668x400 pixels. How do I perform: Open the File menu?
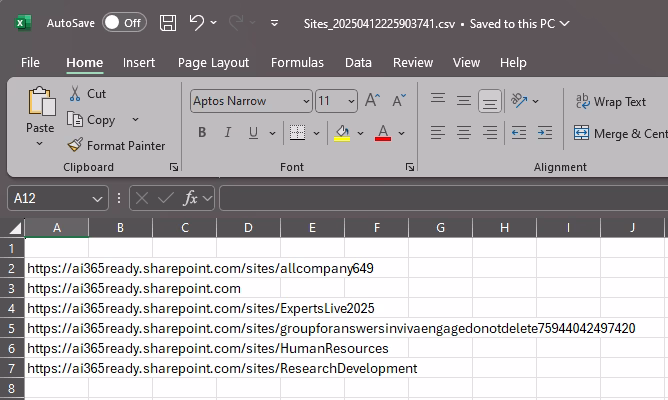click(30, 63)
